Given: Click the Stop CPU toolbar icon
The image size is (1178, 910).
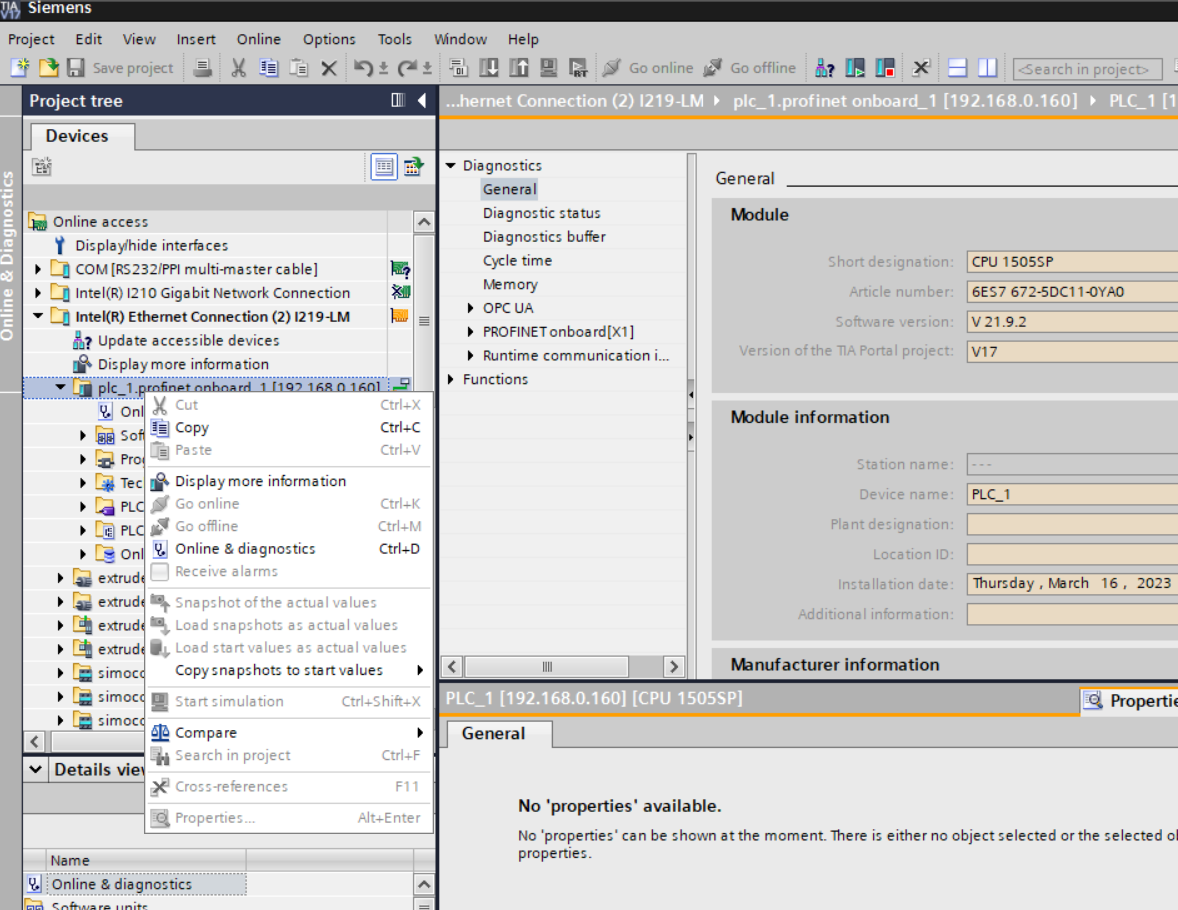Looking at the screenshot, I should tap(885, 68).
